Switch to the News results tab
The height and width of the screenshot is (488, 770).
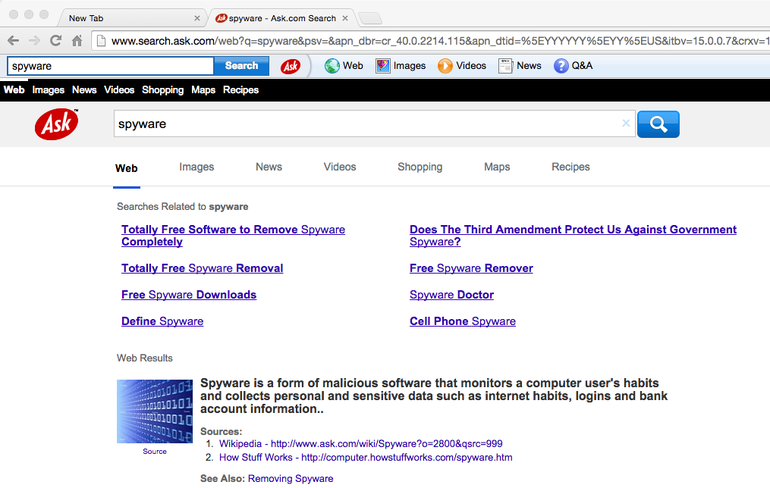tap(269, 167)
